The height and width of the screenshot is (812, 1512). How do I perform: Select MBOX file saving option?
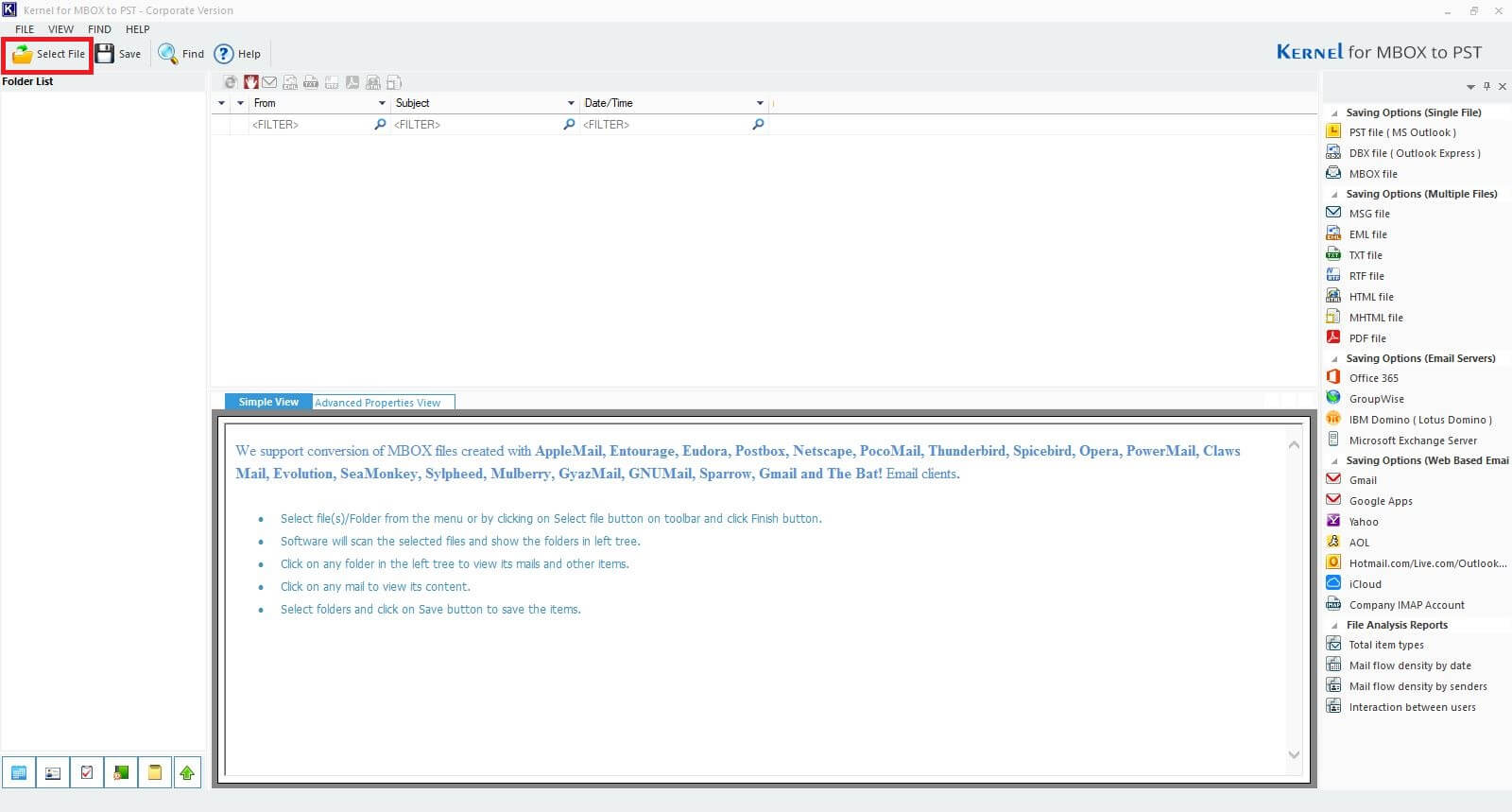click(1373, 174)
